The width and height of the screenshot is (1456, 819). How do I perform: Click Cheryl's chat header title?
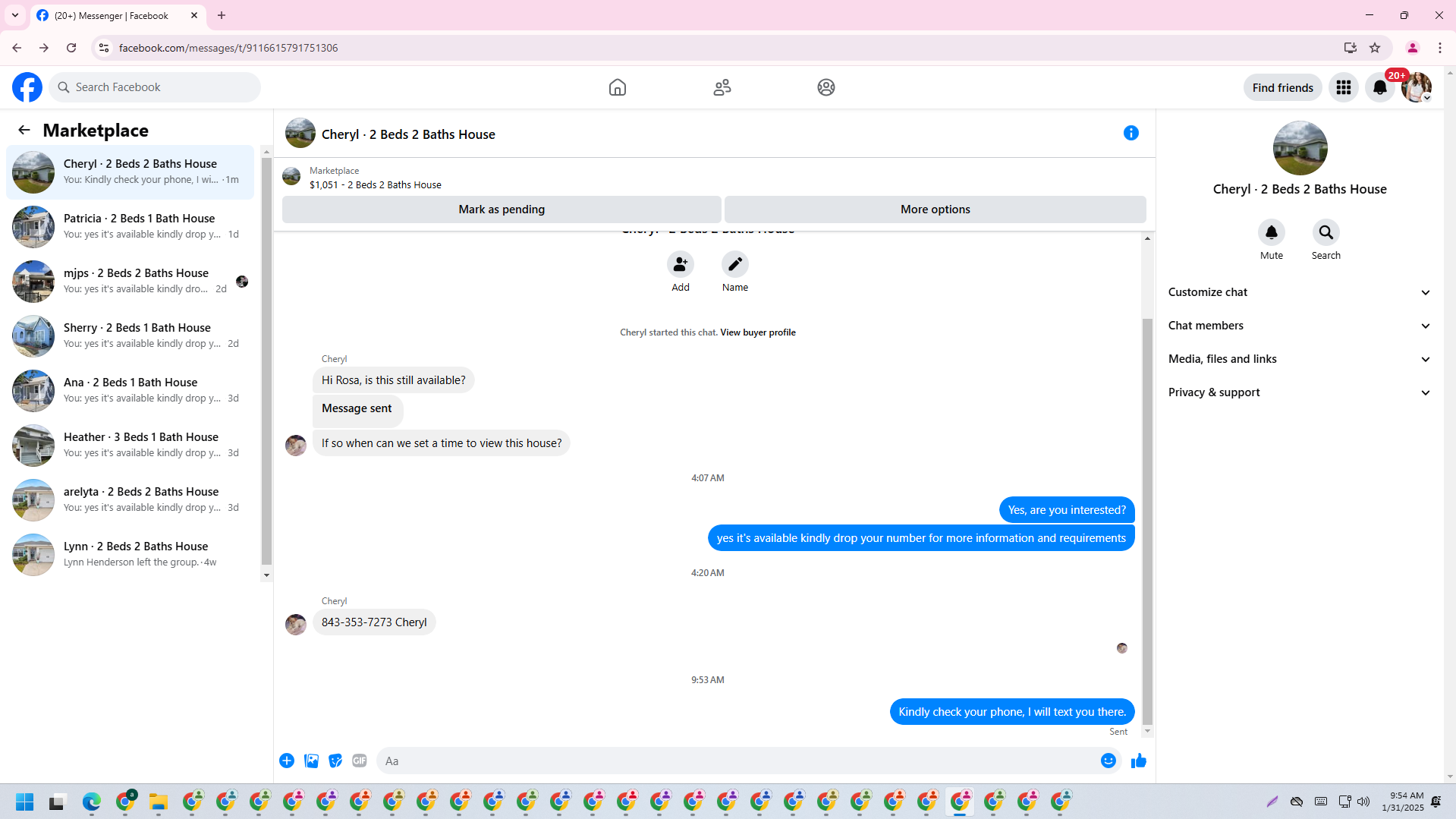[408, 134]
